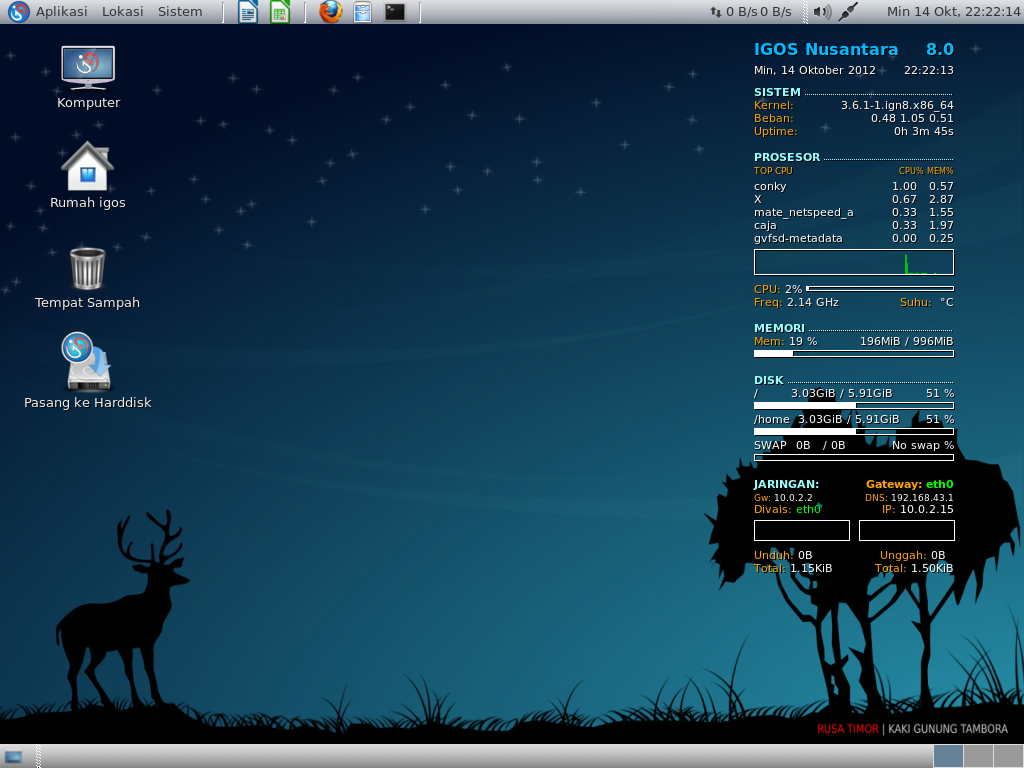This screenshot has height=768, width=1024.
Task: Open the Lokasi menu
Action: click(125, 12)
